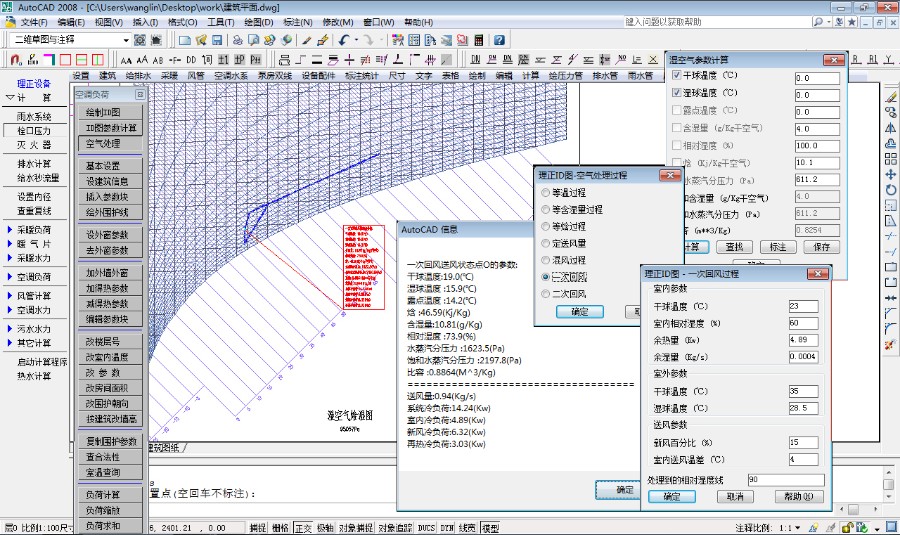Uncheck the 干球温度 checkbox

click(676, 76)
